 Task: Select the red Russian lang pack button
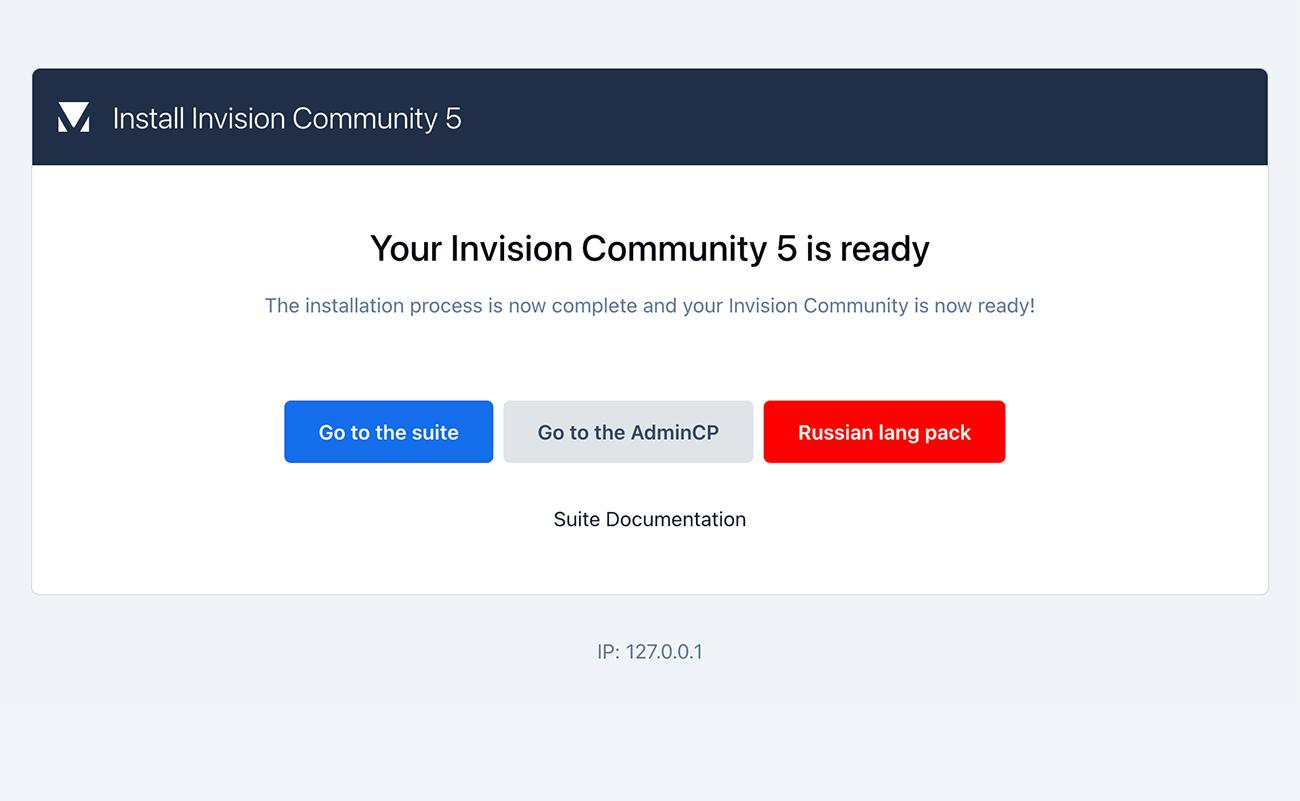[x=884, y=432]
